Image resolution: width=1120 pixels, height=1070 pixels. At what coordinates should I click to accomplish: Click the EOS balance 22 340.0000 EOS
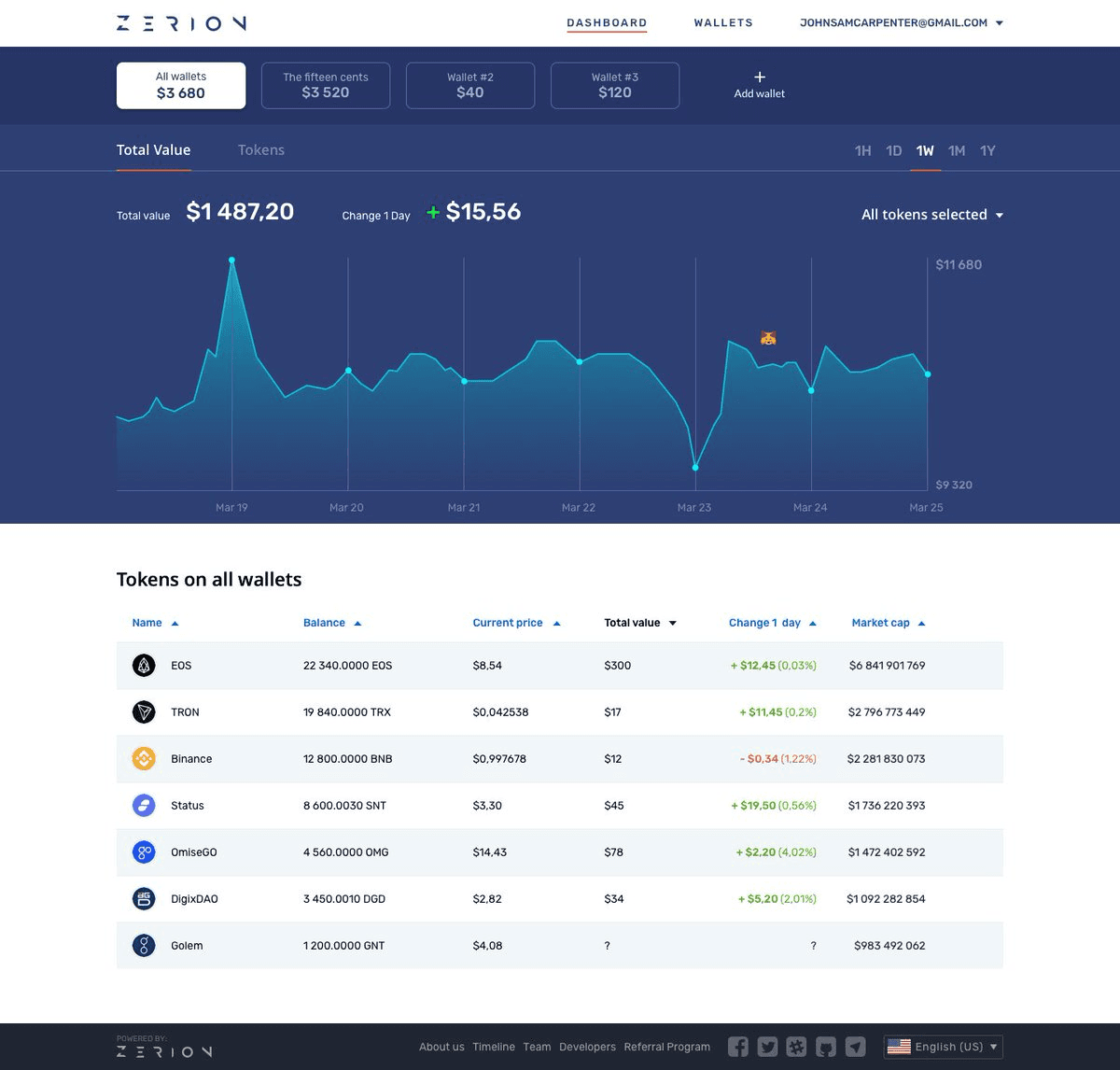[348, 666]
